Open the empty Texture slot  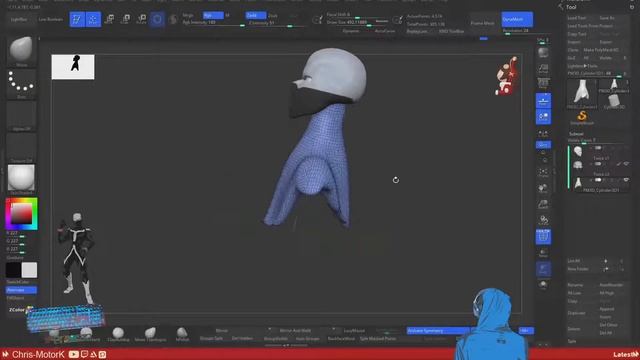coord(21,147)
